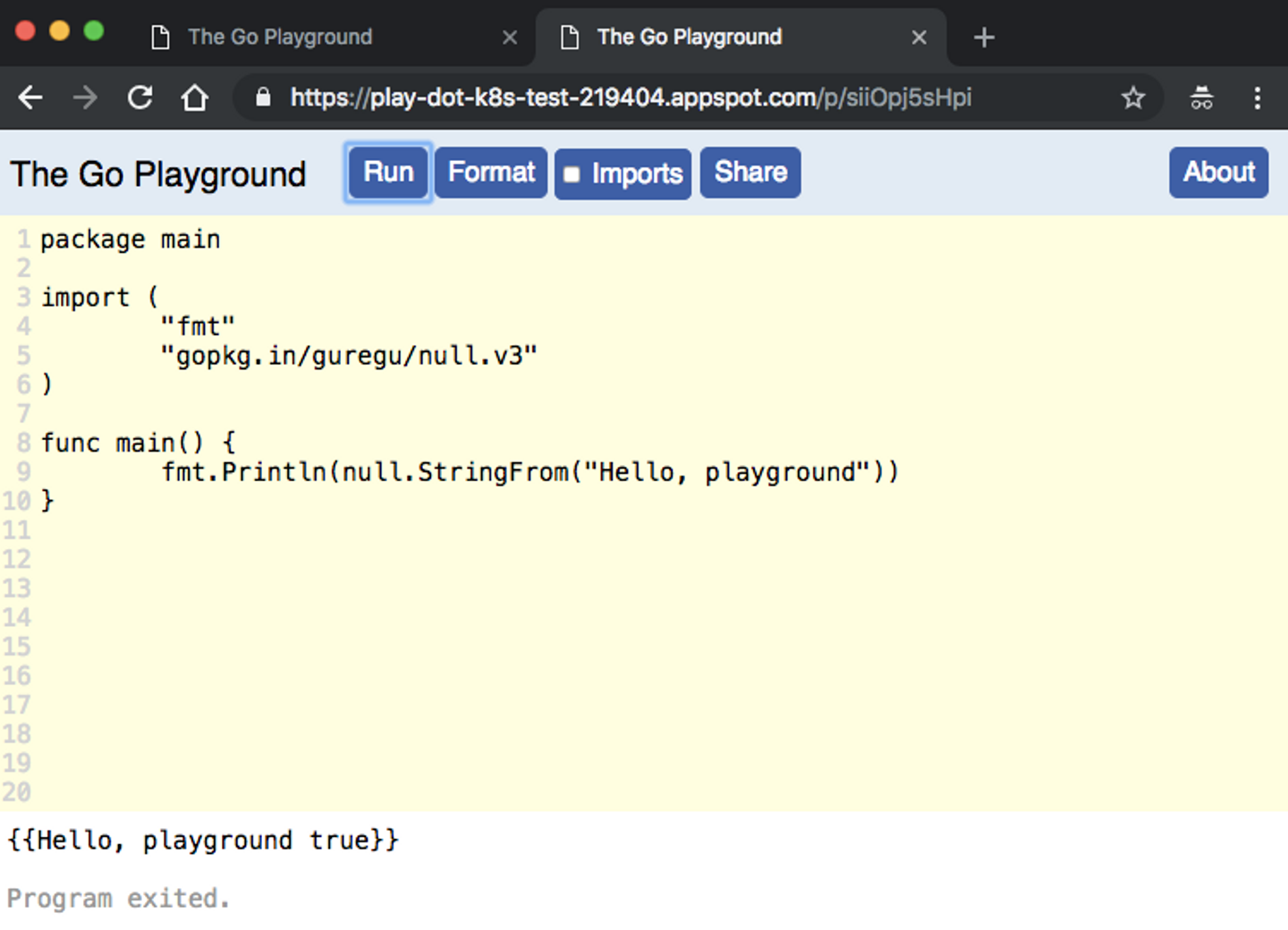The width and height of the screenshot is (1288, 930).
Task: Select the active Go Playground tab
Action: [689, 38]
